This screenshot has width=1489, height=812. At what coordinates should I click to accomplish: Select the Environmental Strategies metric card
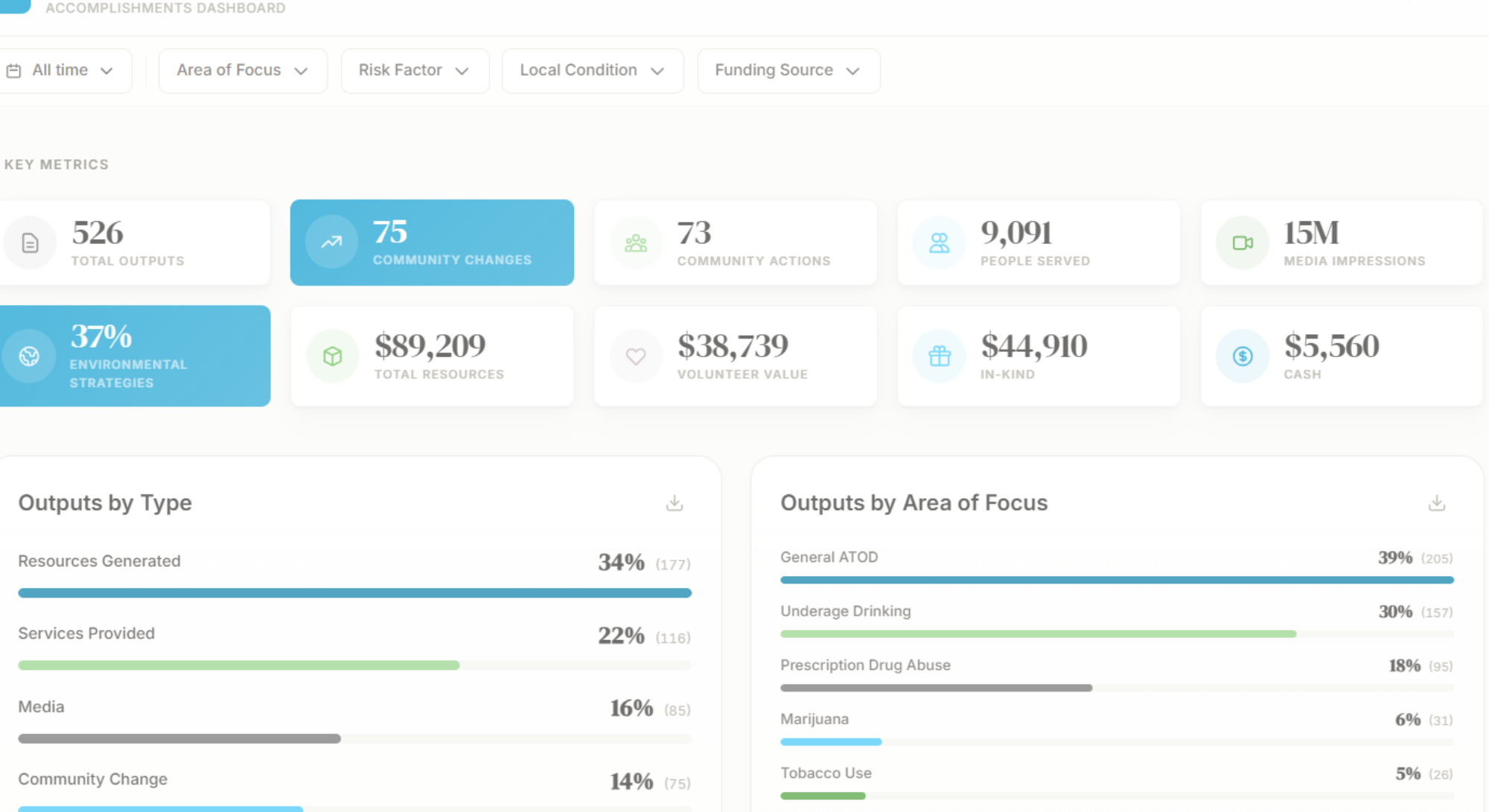(134, 356)
